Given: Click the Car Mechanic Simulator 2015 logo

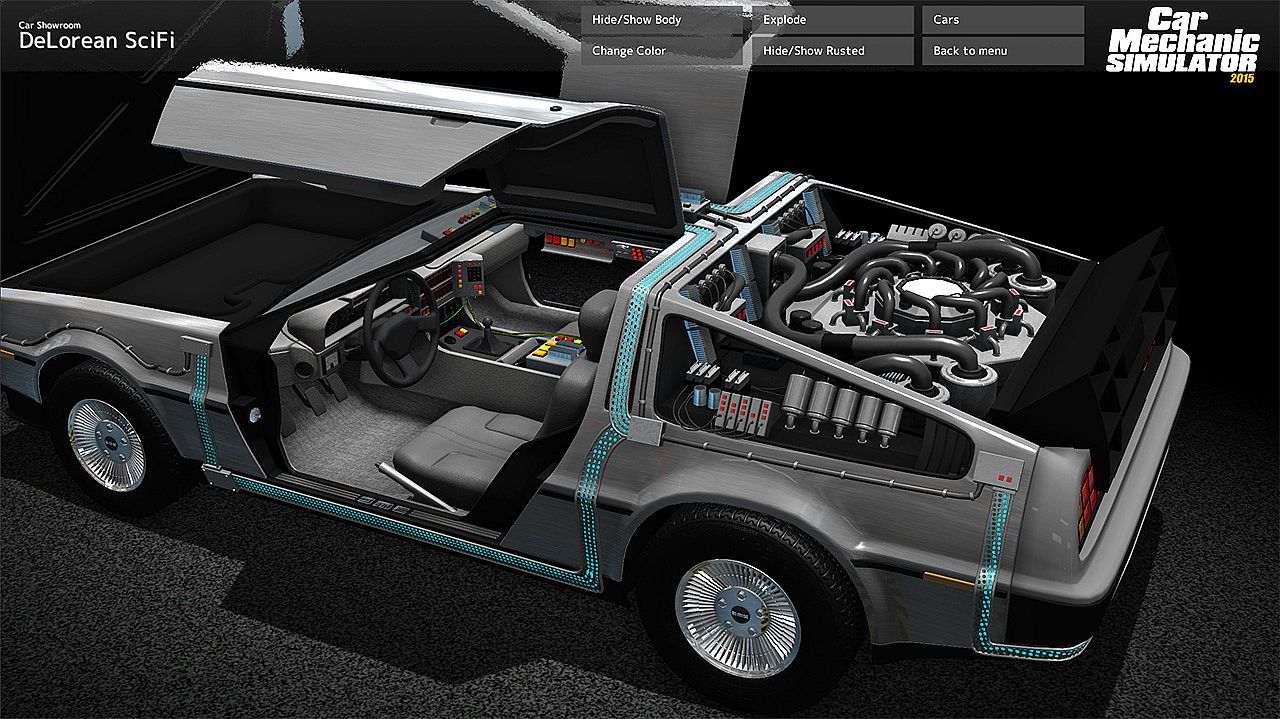Looking at the screenshot, I should (1182, 46).
